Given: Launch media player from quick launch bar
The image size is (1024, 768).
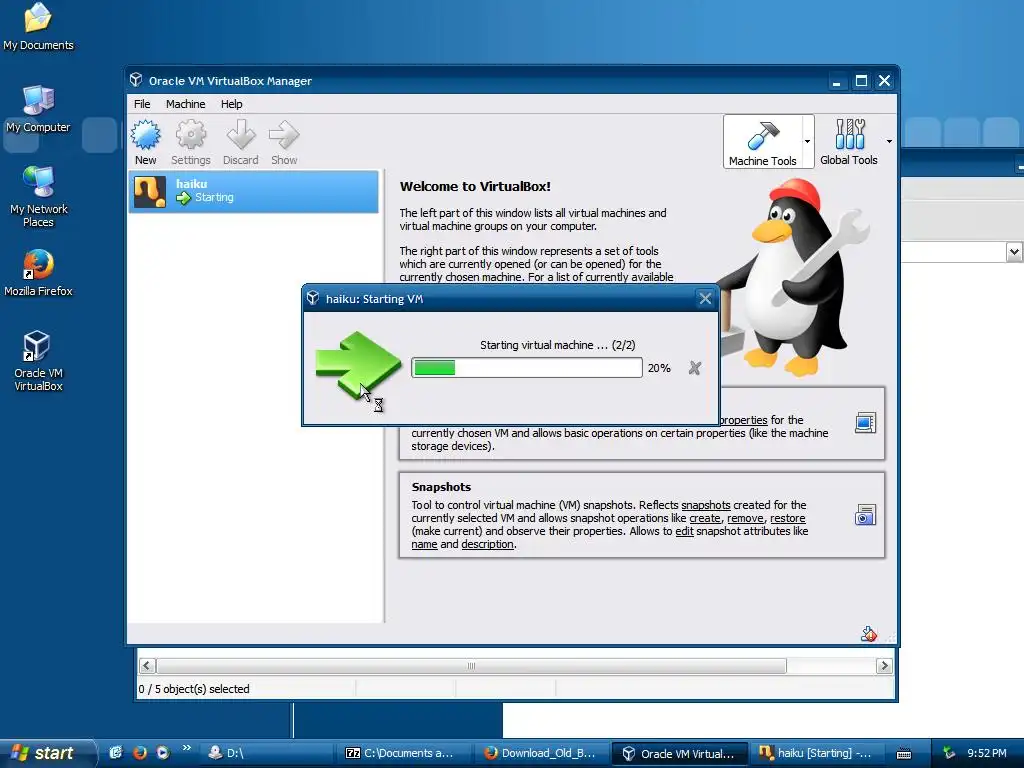Looking at the screenshot, I should 163,753.
